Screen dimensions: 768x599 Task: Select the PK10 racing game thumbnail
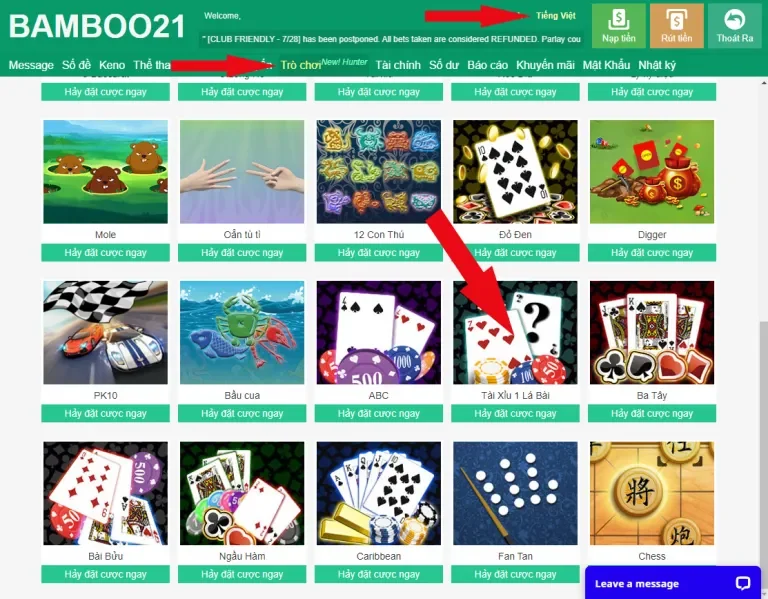click(x=105, y=333)
